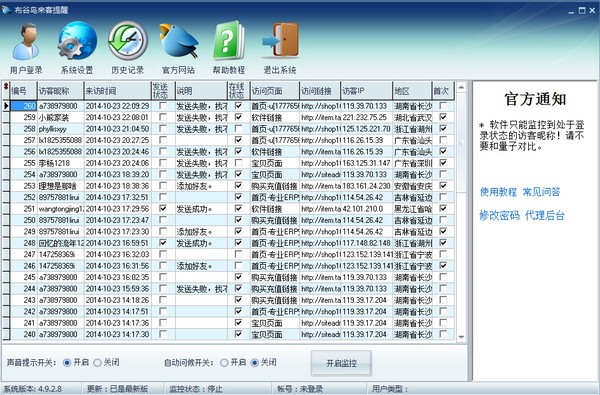Click scrollbar down arrow of visitor table
Screen dimensions: 600x395
(461, 337)
